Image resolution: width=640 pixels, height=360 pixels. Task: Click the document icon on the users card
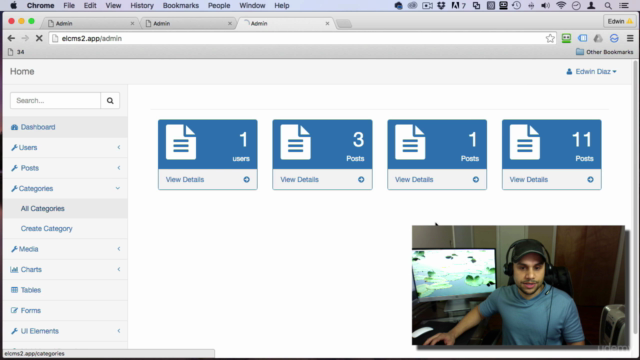[181, 142]
